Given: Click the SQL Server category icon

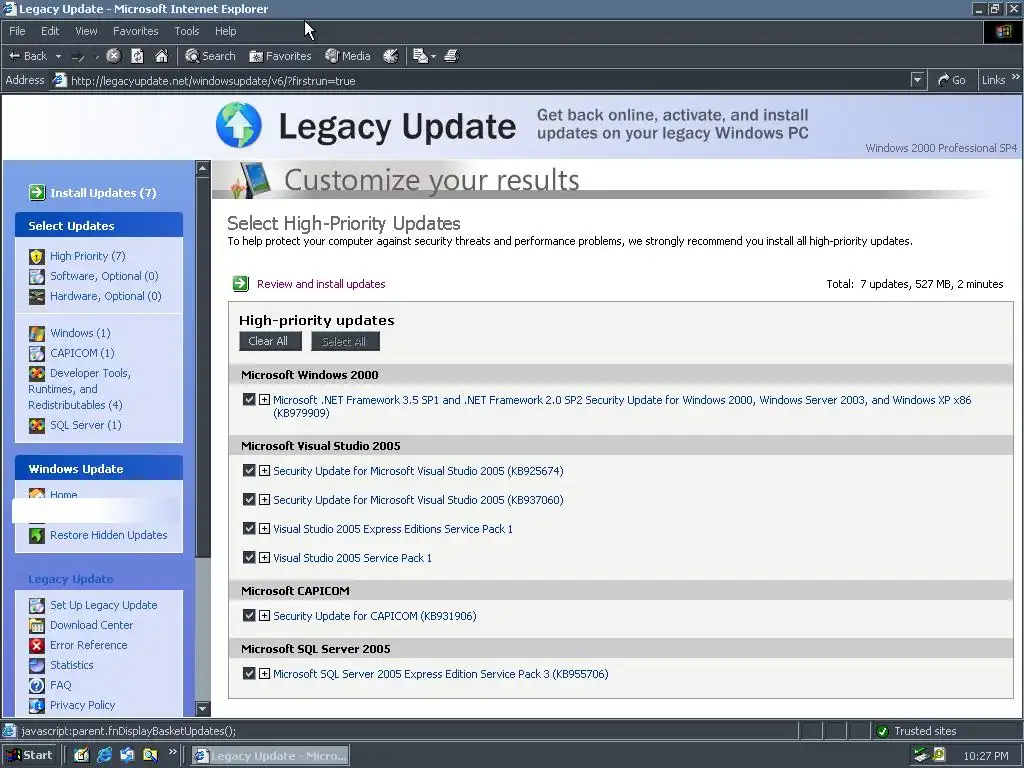Looking at the screenshot, I should [37, 425].
